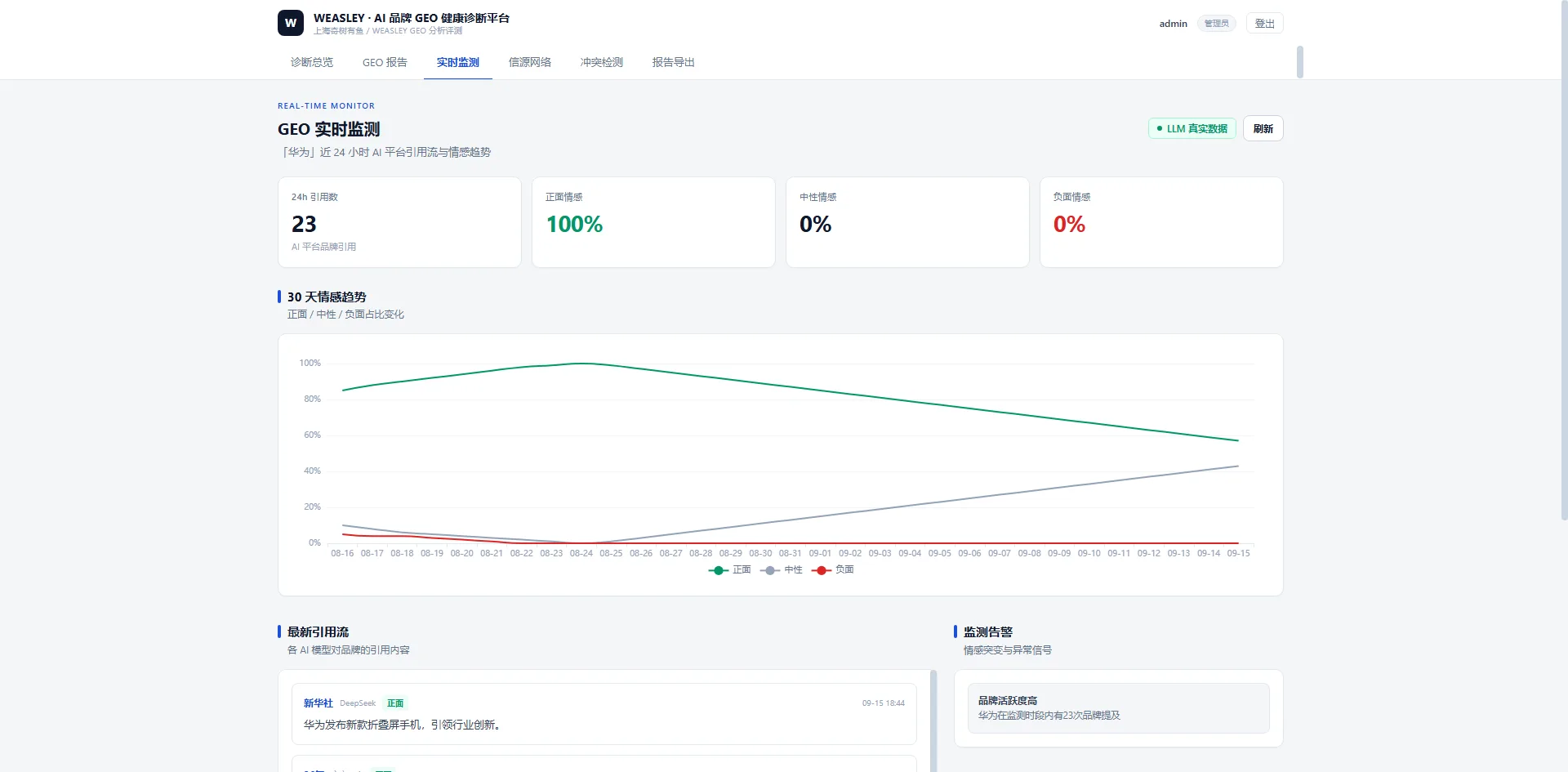
Task: Click the 负面情感 0% card
Action: tap(1161, 222)
